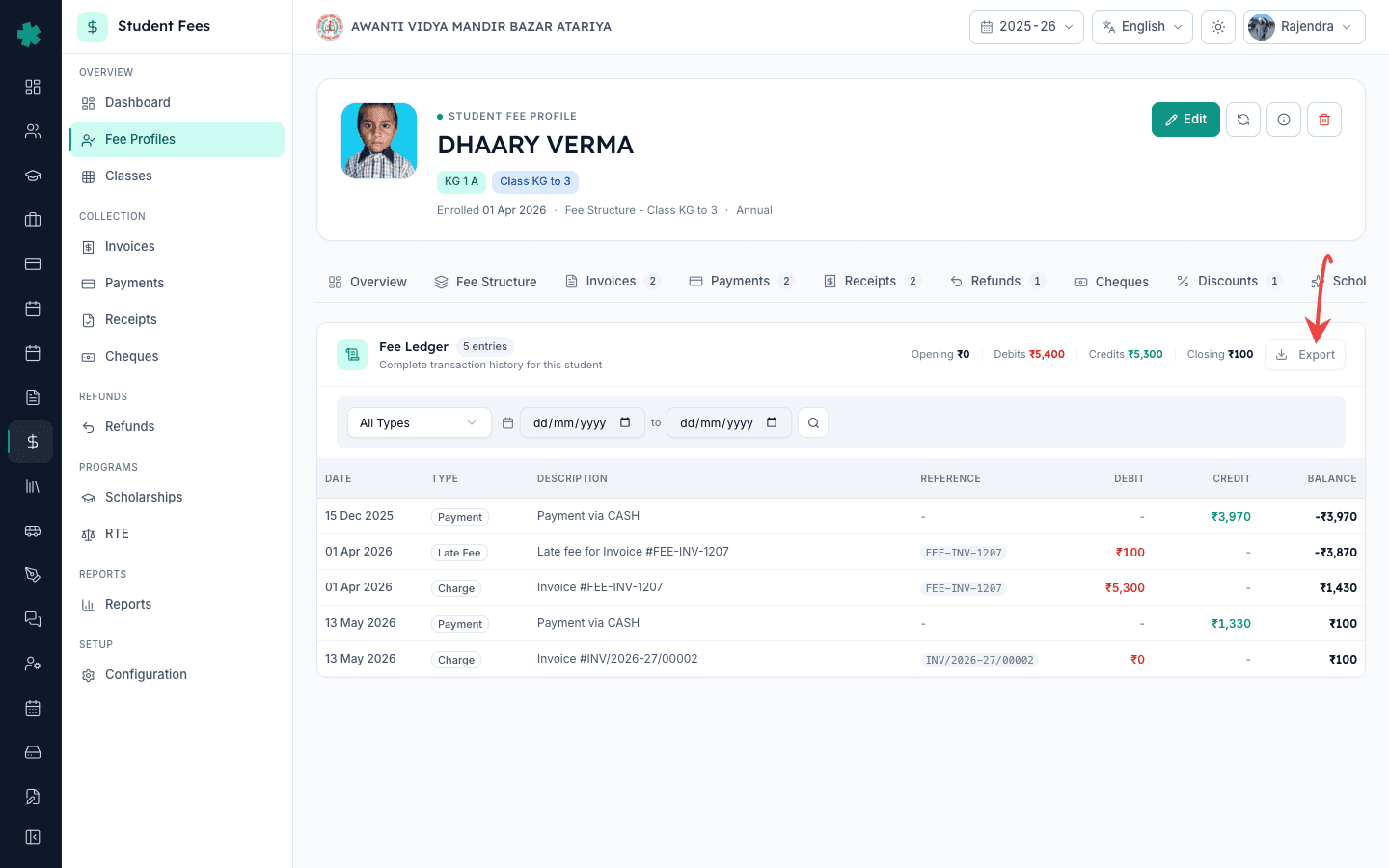
Task: Select the dollar sign fees icon in the rail
Action: point(33,442)
